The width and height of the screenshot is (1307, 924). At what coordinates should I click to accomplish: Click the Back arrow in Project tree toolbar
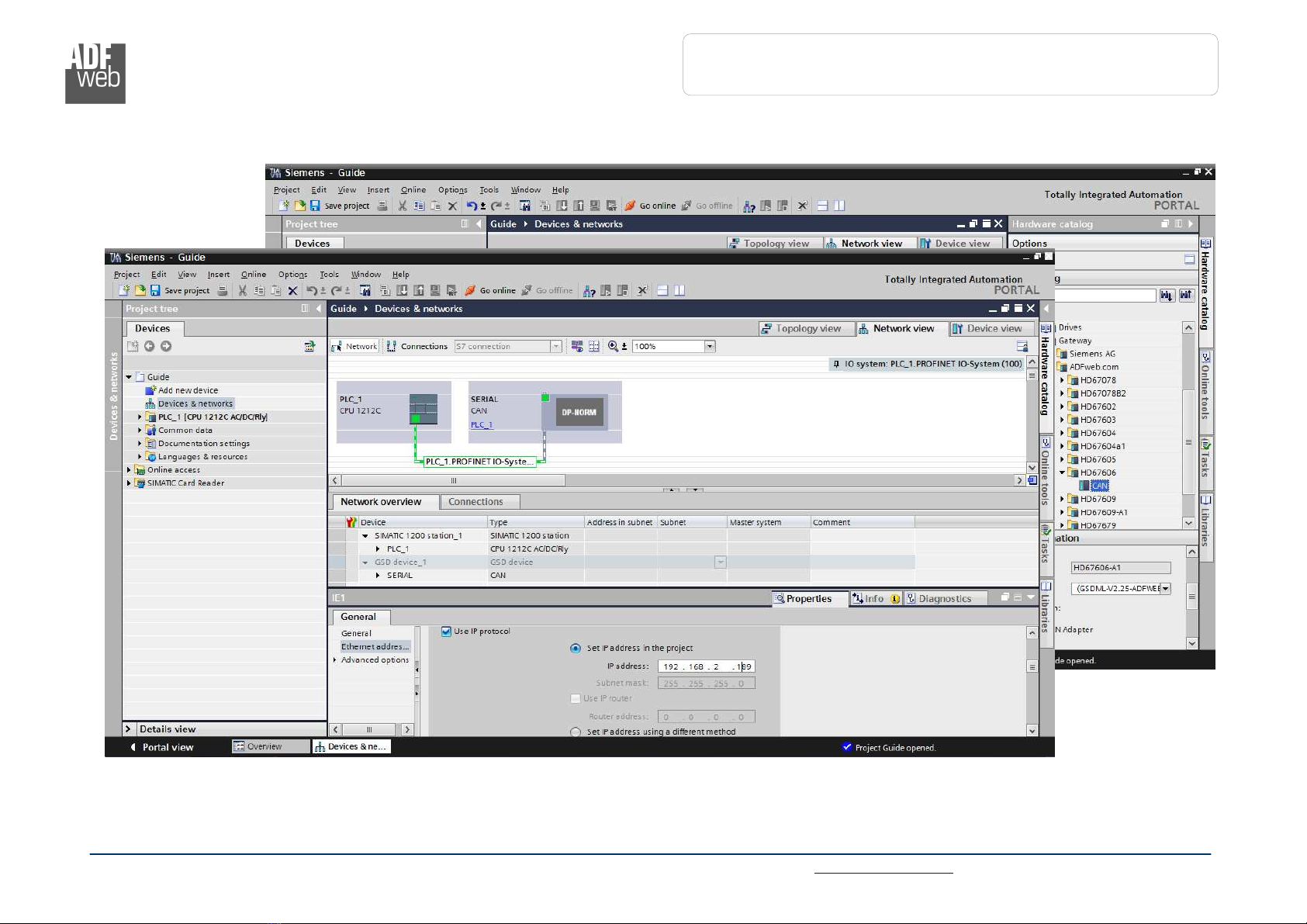[x=149, y=347]
